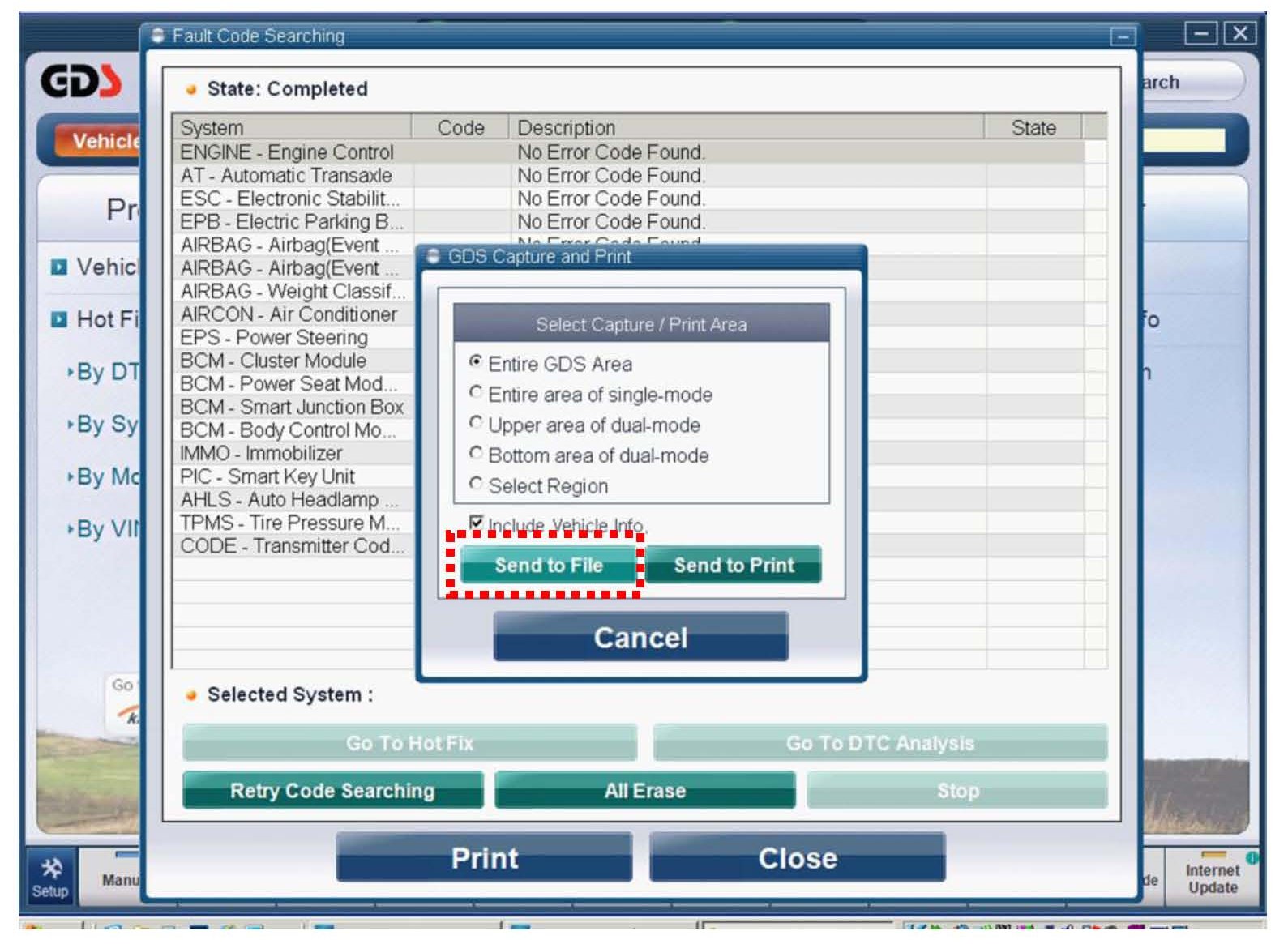Cancel the GDS Capture and Print dialog
This screenshot has height=944, width=1288.
click(640, 638)
